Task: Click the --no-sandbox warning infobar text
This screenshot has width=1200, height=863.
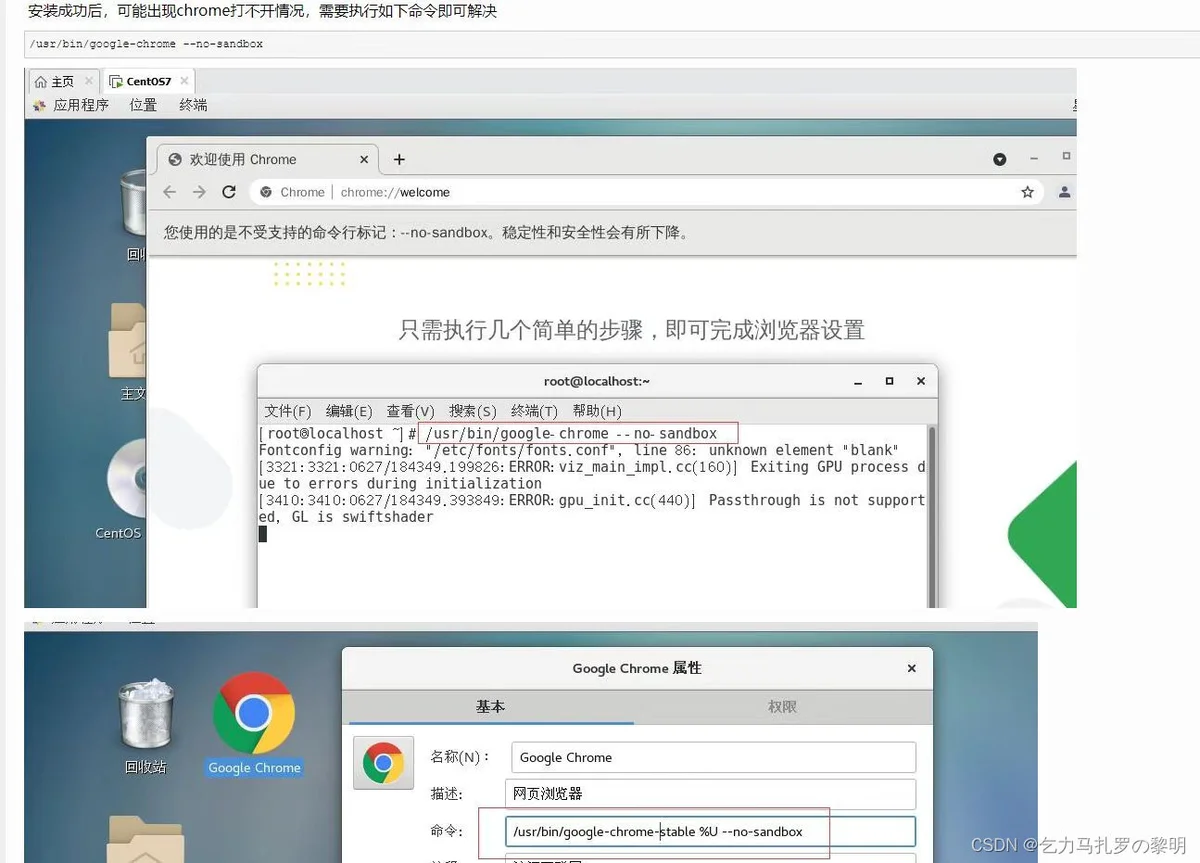Action: (x=427, y=232)
